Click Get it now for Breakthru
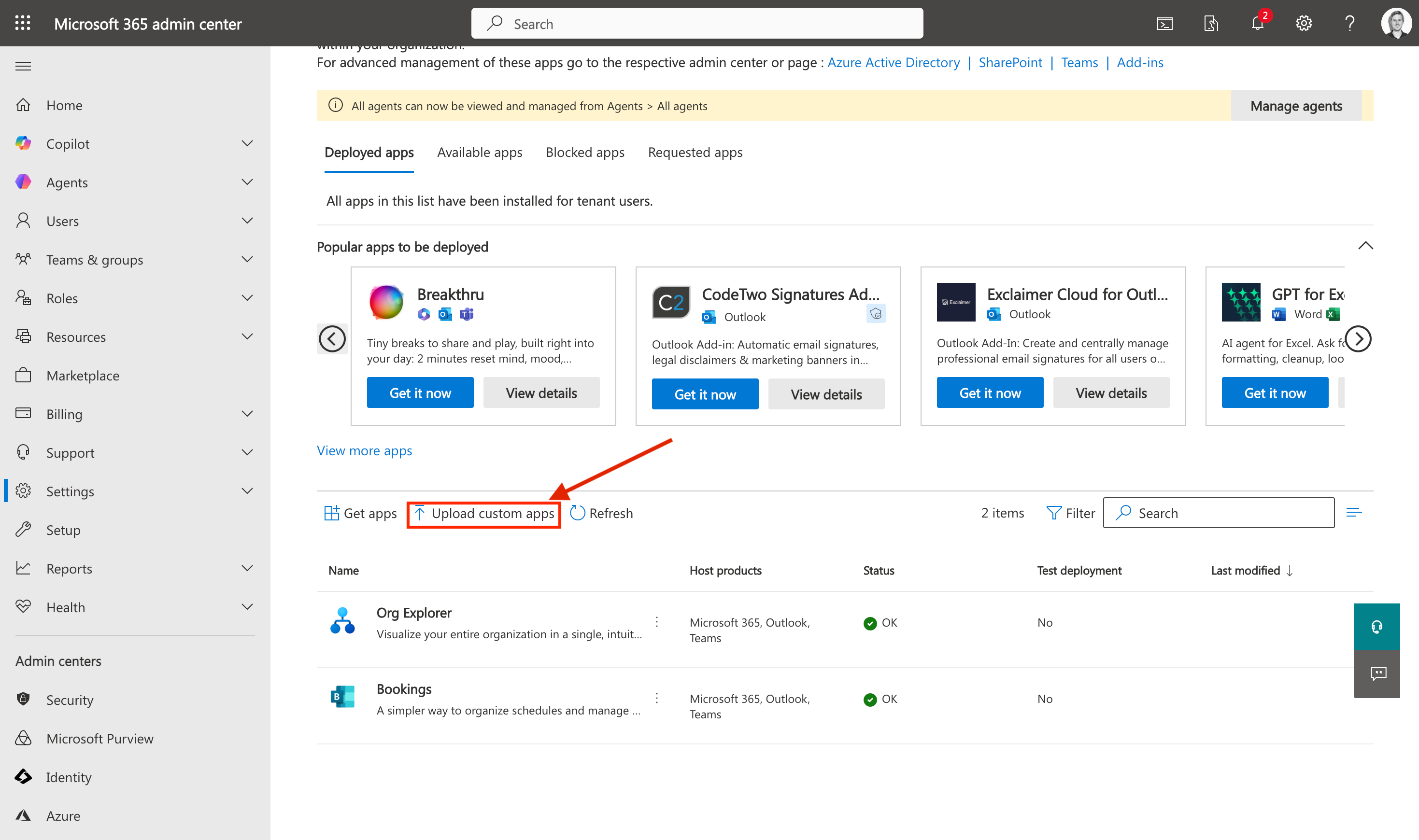The height and width of the screenshot is (840, 1419). 420,393
